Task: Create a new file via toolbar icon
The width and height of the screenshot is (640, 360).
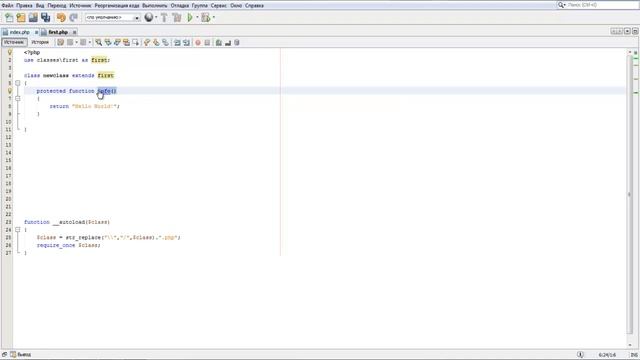Action: point(9,18)
